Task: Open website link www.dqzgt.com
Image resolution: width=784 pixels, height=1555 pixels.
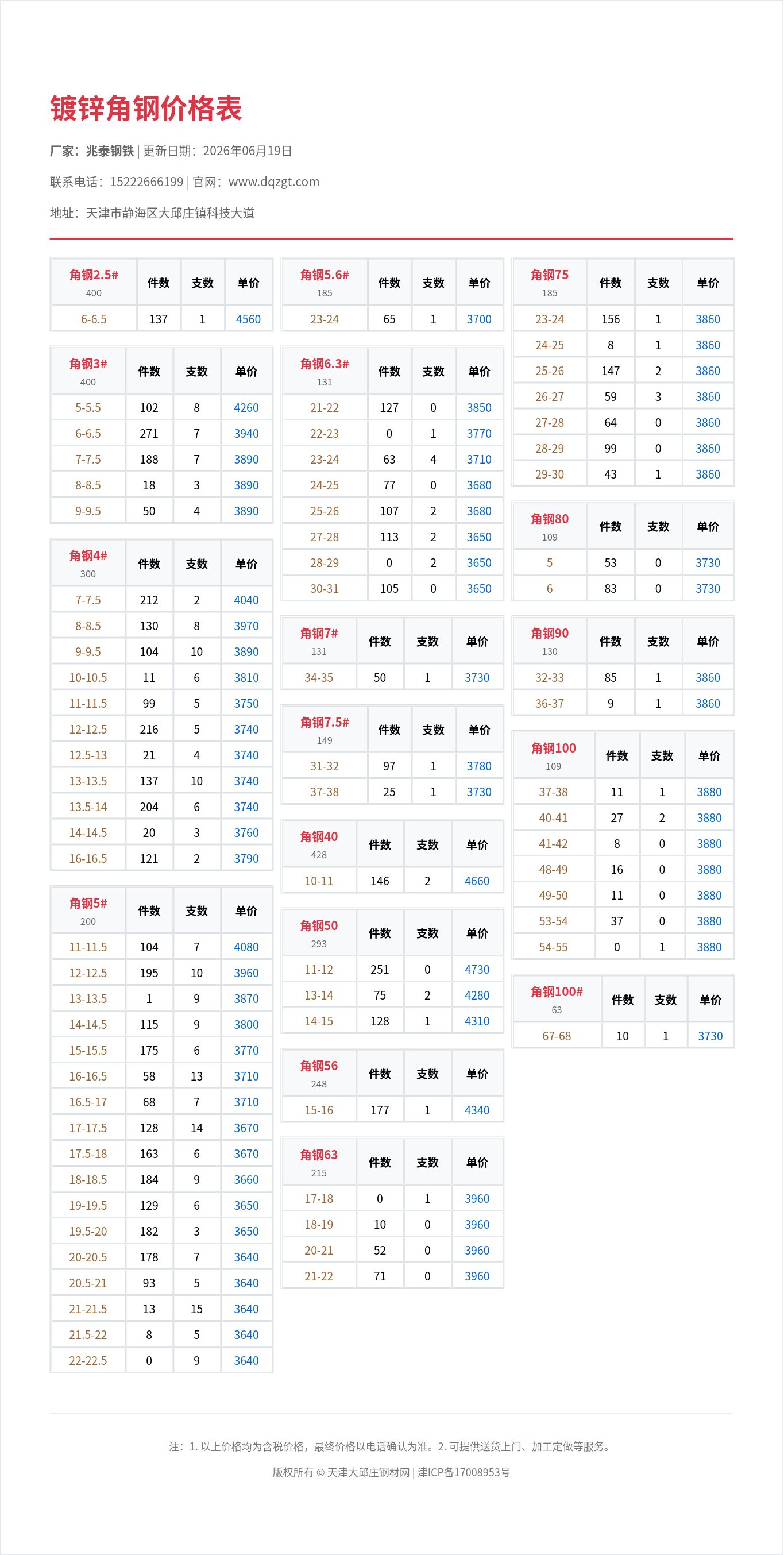Action: 273,182
